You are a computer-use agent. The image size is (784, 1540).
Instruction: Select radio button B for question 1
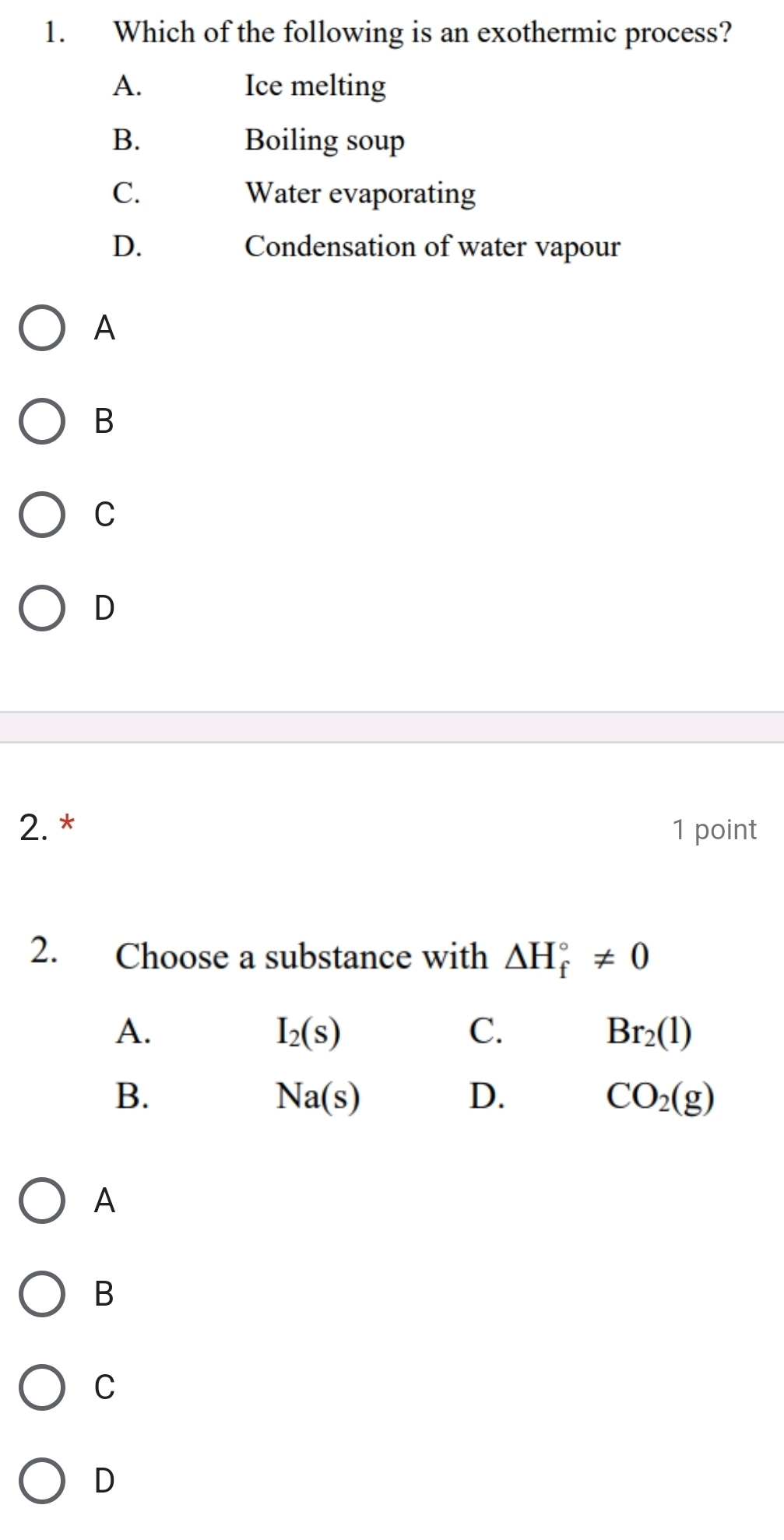43,423
